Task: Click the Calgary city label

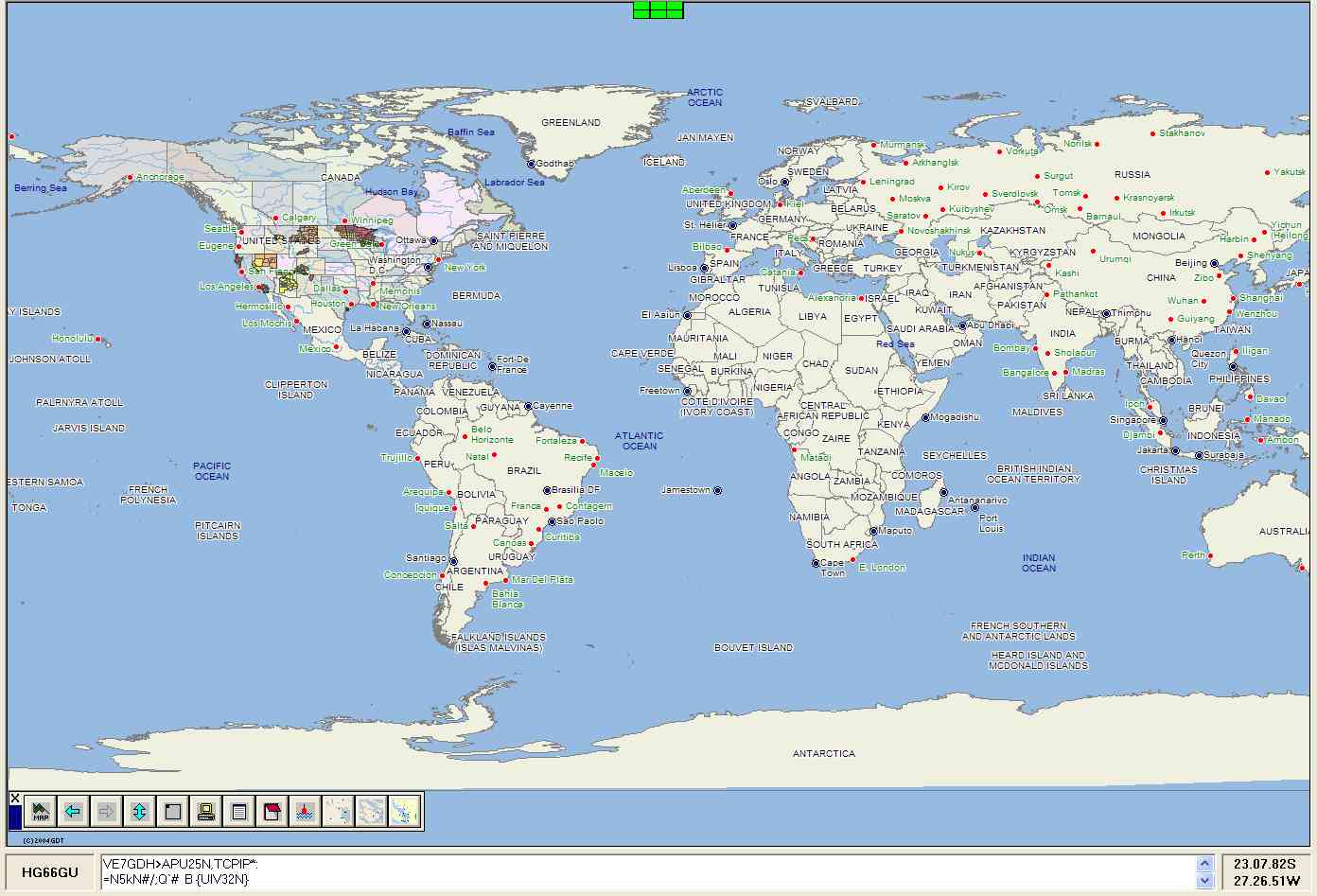Action: (x=299, y=218)
